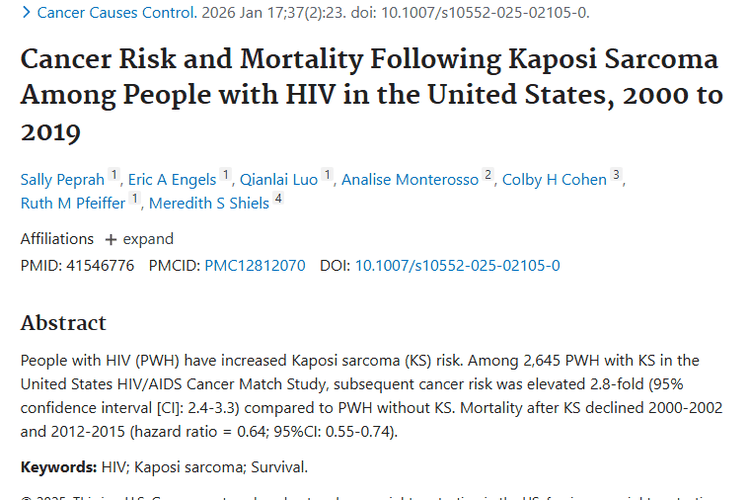The height and width of the screenshot is (500, 750).
Task: Click affiliation superscript 1 after Eric A Engels
Action: point(226,175)
